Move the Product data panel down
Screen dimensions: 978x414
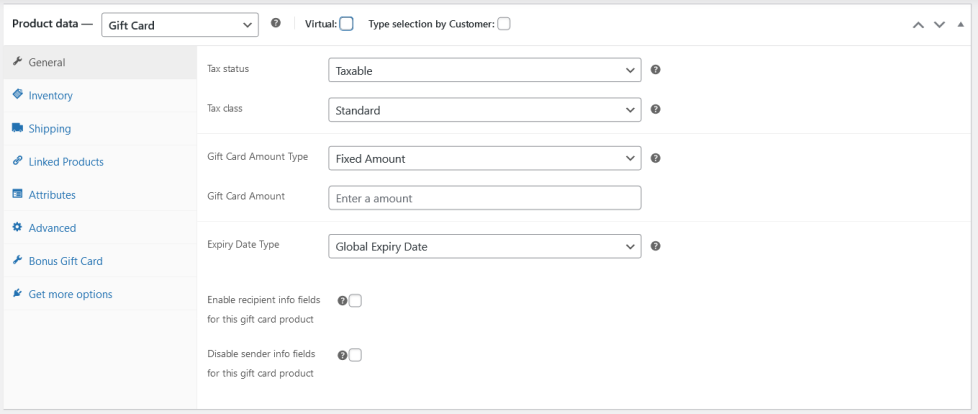point(939,25)
